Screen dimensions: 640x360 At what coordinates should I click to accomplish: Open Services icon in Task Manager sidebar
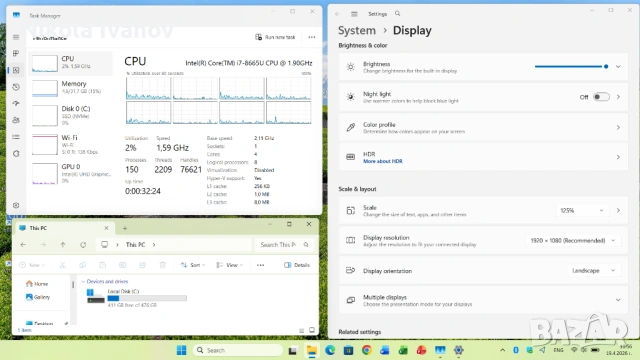click(x=16, y=153)
